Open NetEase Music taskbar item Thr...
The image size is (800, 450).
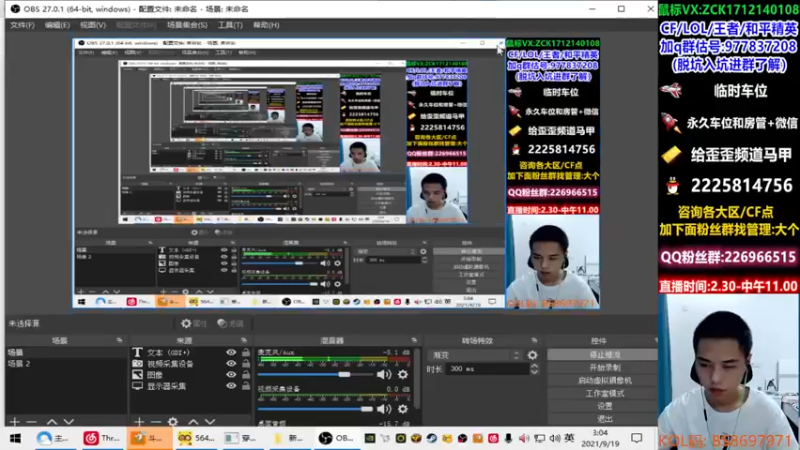[x=102, y=438]
